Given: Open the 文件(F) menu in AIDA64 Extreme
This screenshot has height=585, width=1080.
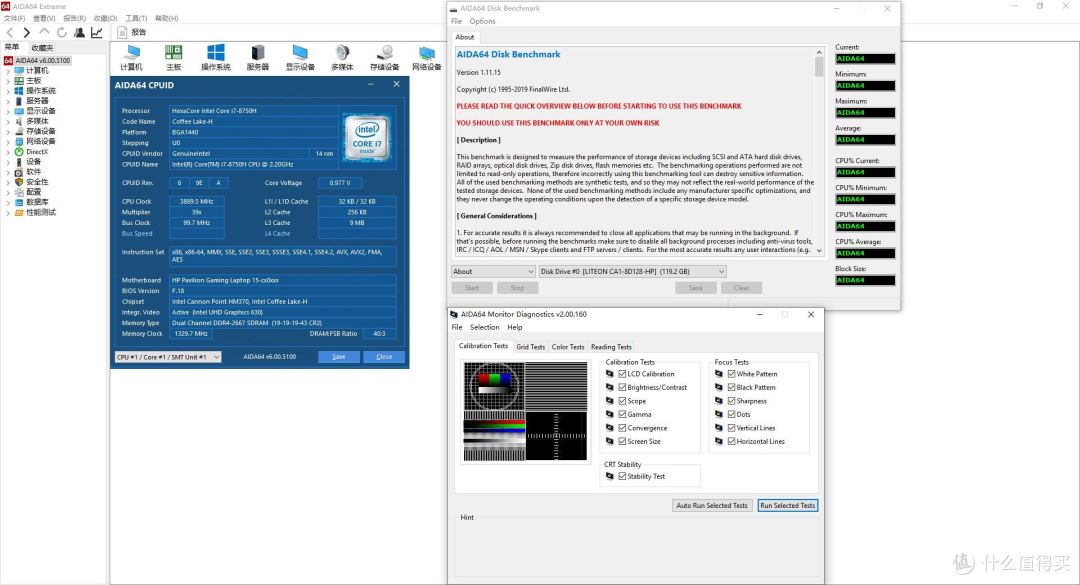Looking at the screenshot, I should point(14,19).
